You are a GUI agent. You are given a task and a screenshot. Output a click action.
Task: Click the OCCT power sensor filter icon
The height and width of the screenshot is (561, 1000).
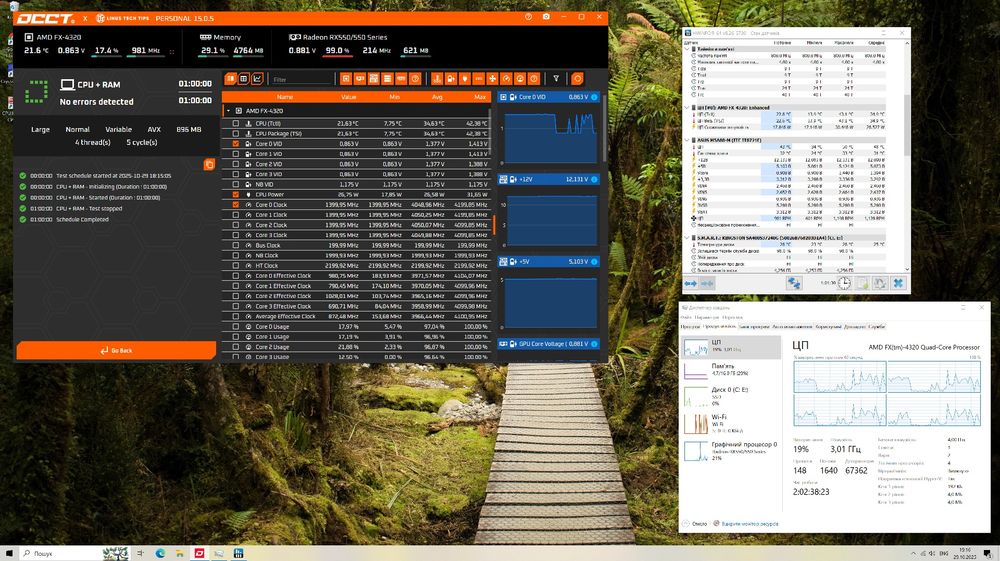click(465, 79)
